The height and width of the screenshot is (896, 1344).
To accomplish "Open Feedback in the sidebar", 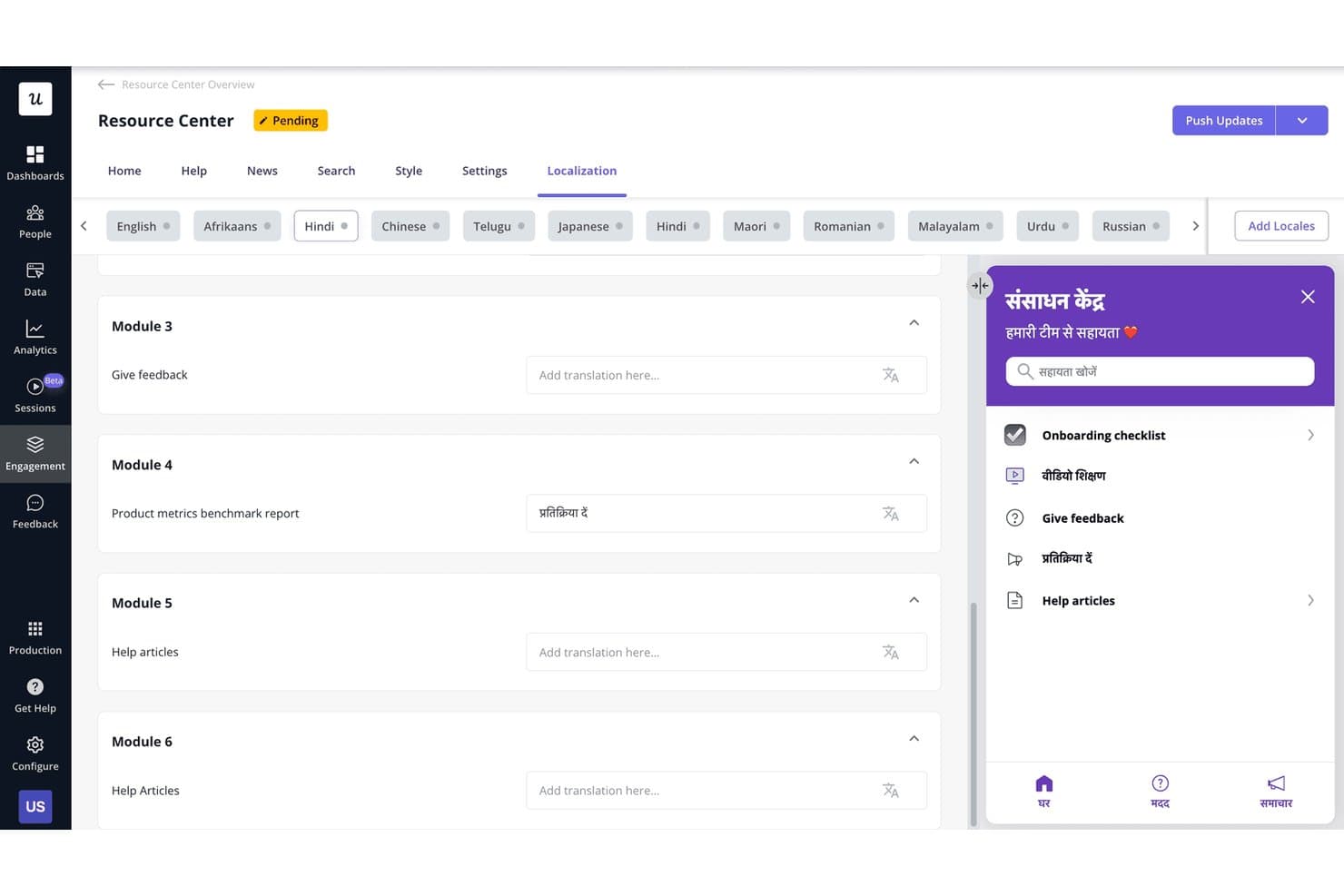I will click(x=35, y=512).
